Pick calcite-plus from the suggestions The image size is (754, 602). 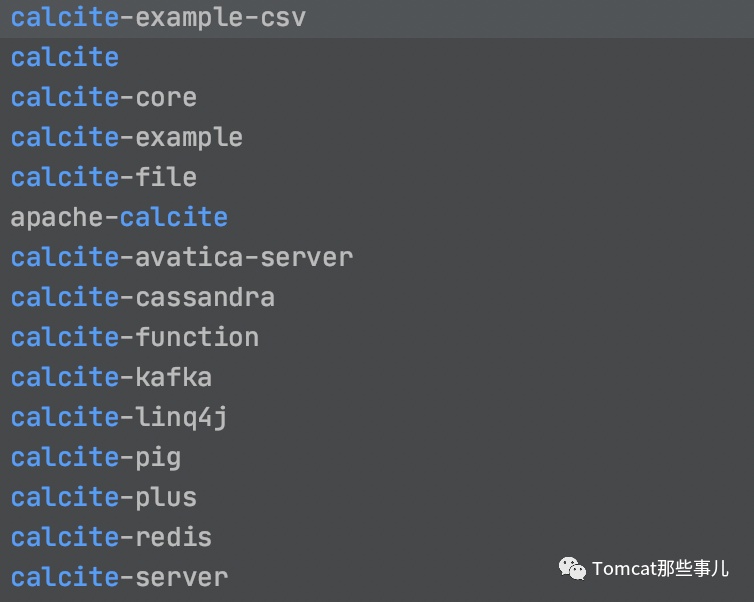point(104,498)
